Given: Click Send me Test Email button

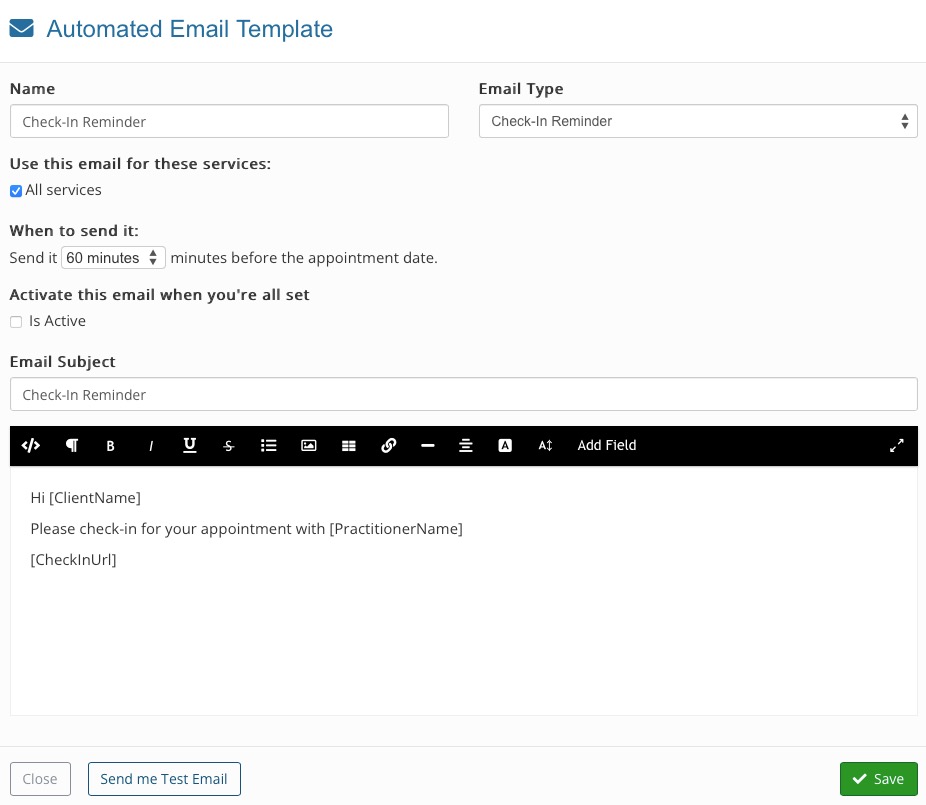Looking at the screenshot, I should click(164, 778).
